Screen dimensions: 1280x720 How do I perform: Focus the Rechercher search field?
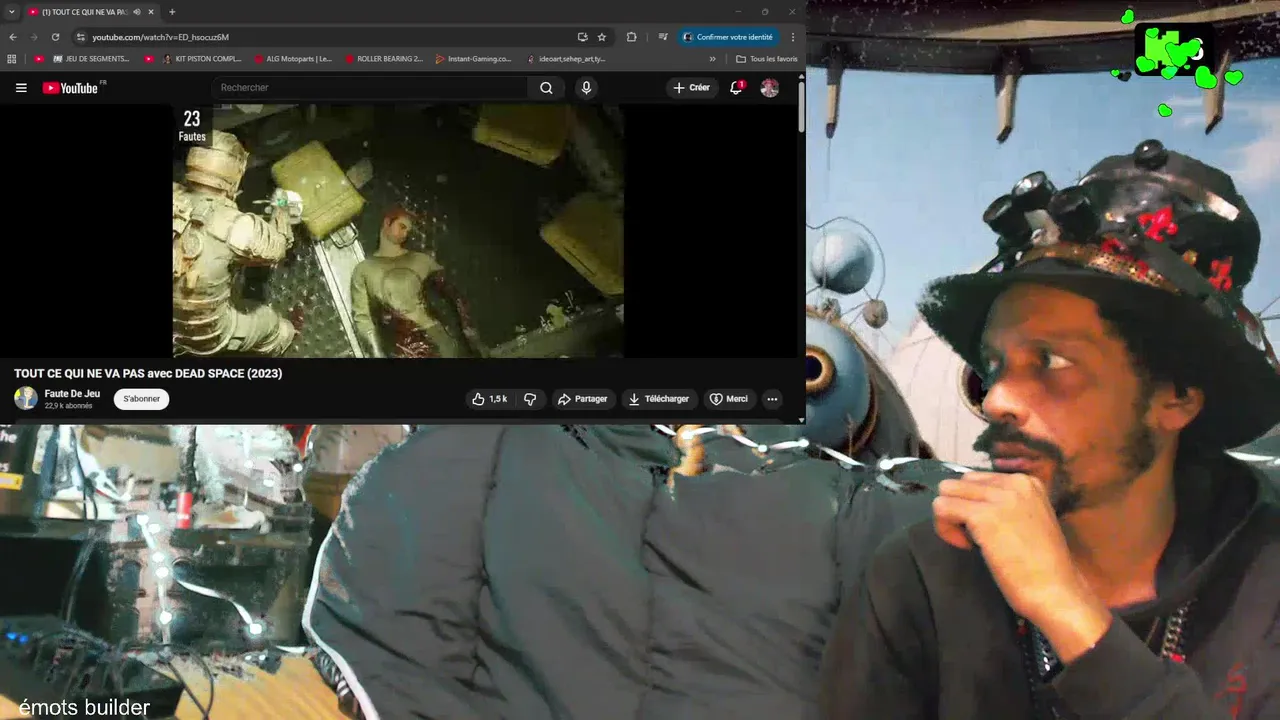[370, 88]
